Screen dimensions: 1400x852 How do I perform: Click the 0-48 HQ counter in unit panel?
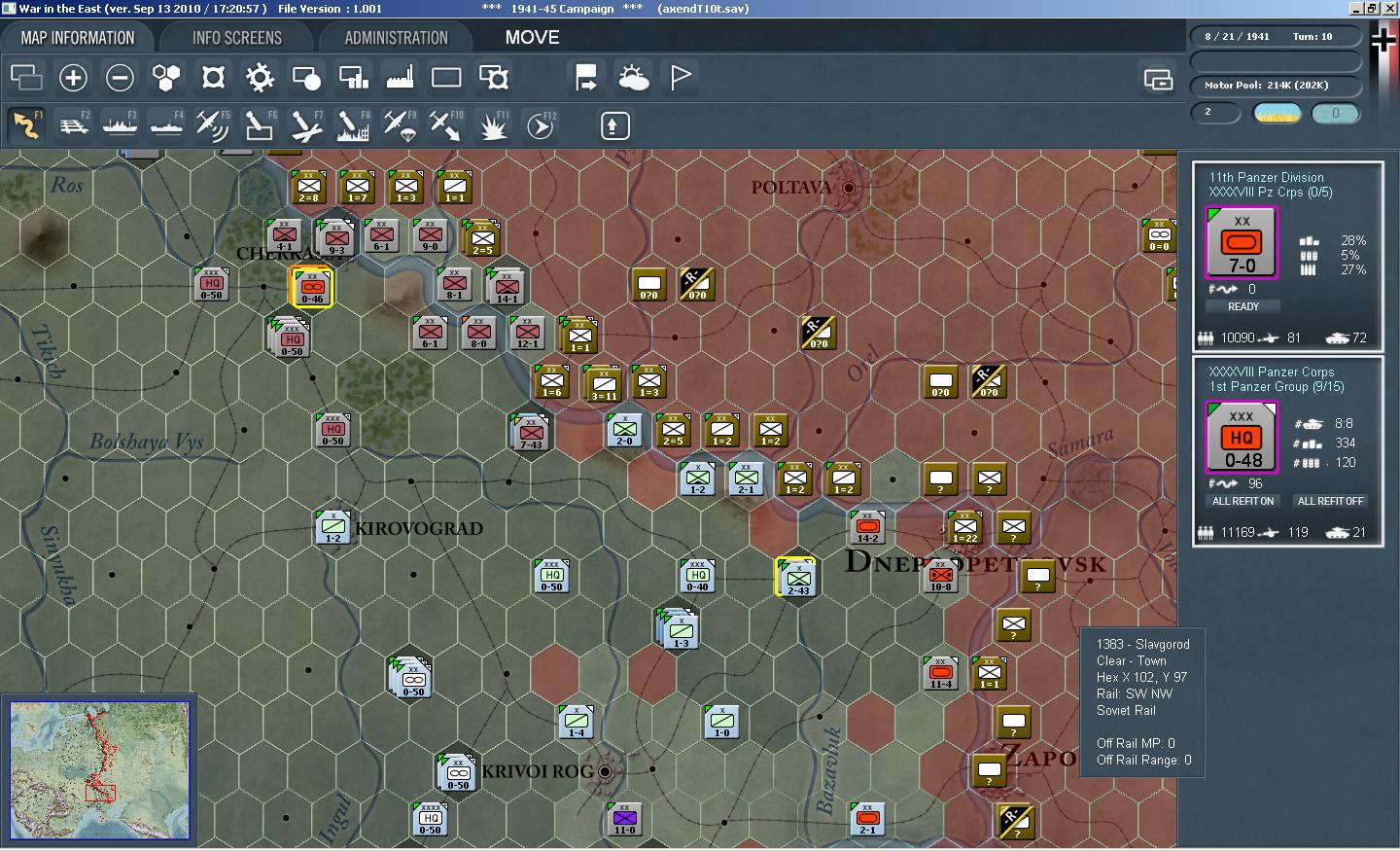(1242, 439)
